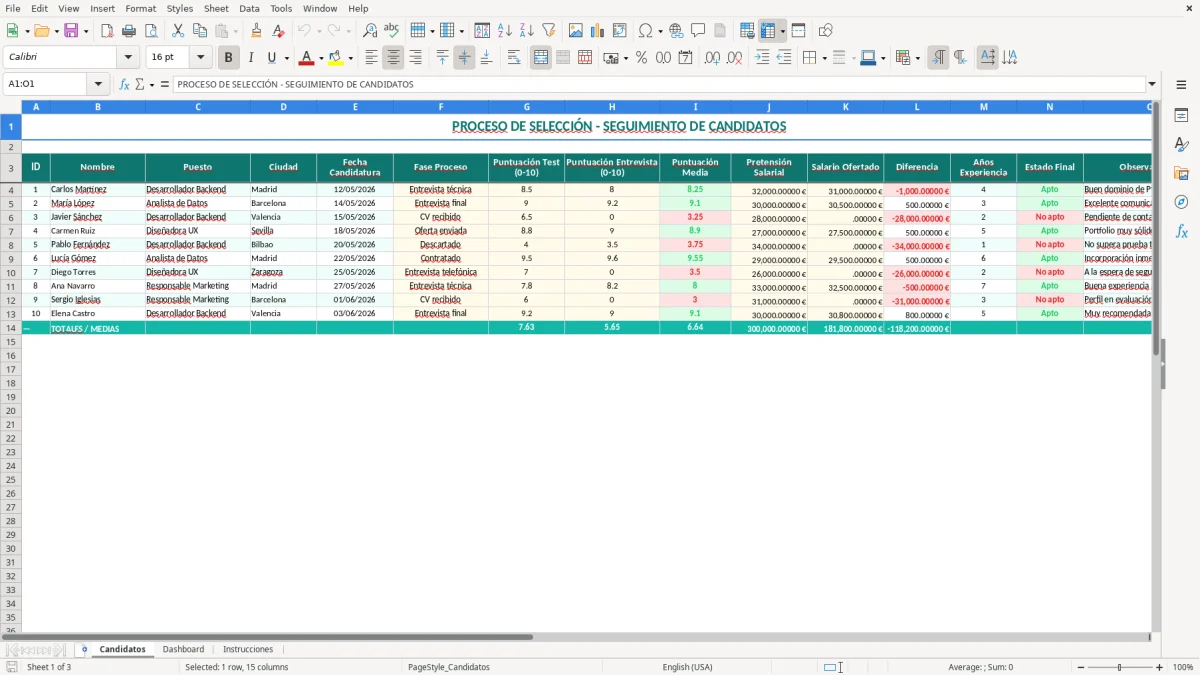
Task: Click the formula input line
Action: pos(659,84)
